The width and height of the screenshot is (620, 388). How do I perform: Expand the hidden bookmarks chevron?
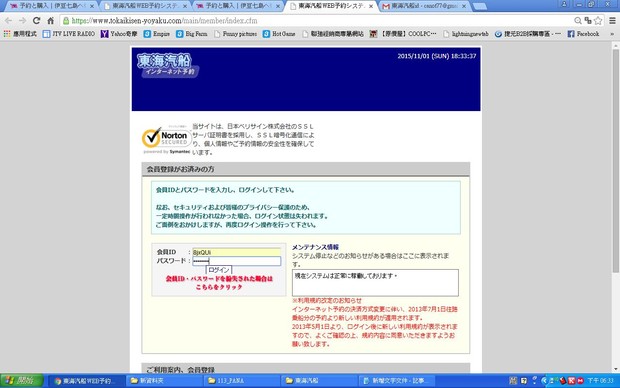[612, 34]
